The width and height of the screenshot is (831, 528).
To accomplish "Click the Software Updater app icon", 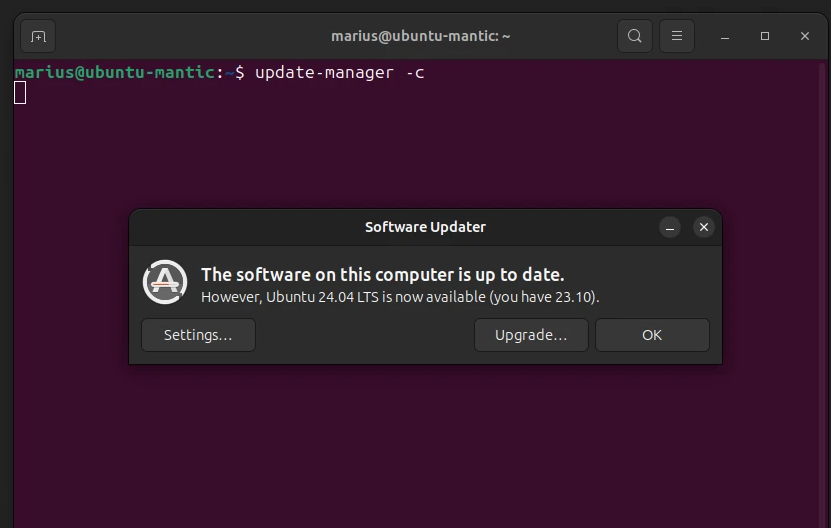I will (x=165, y=282).
